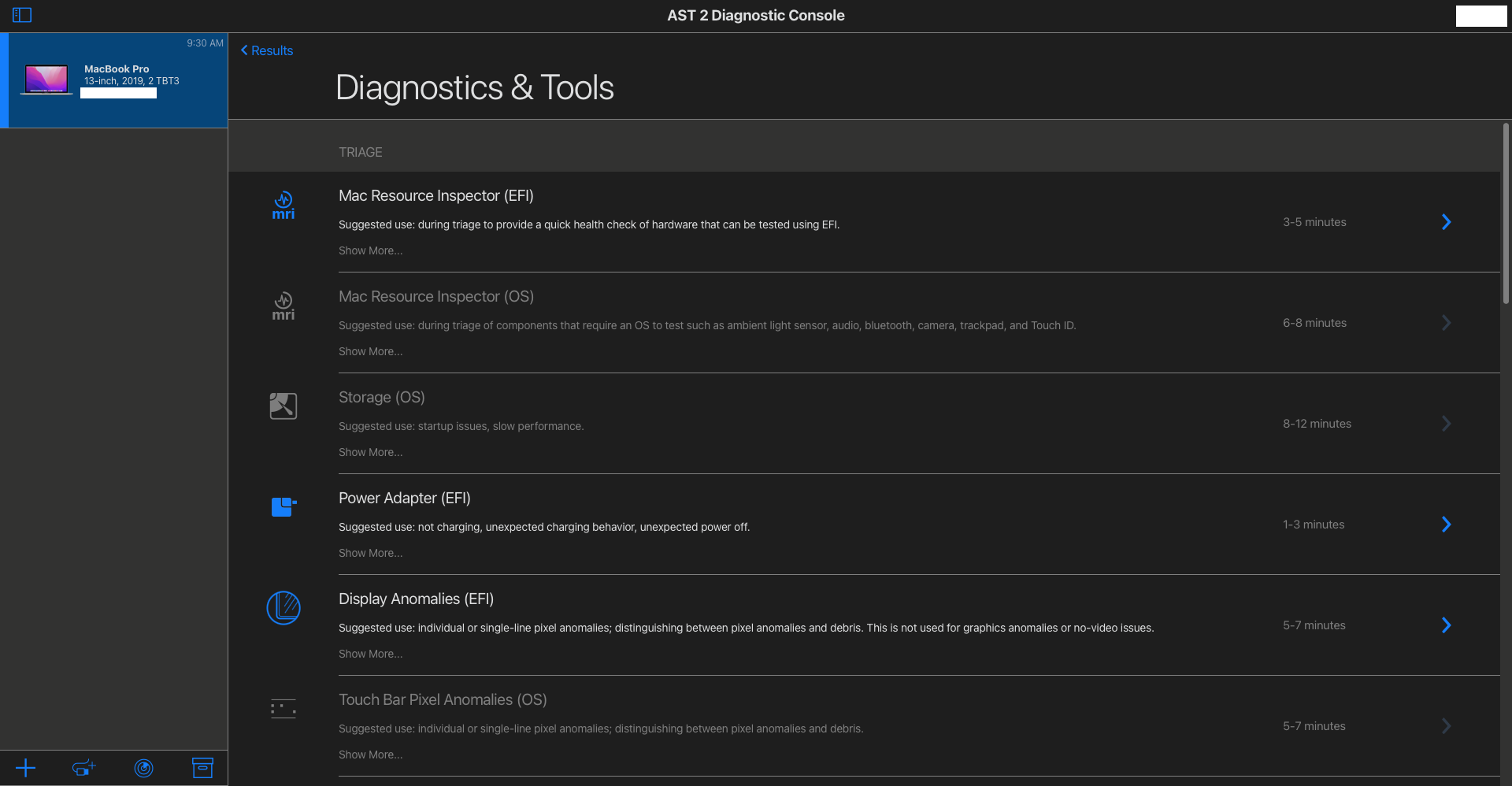
Task: Click the plus icon to add a session
Action: click(26, 767)
